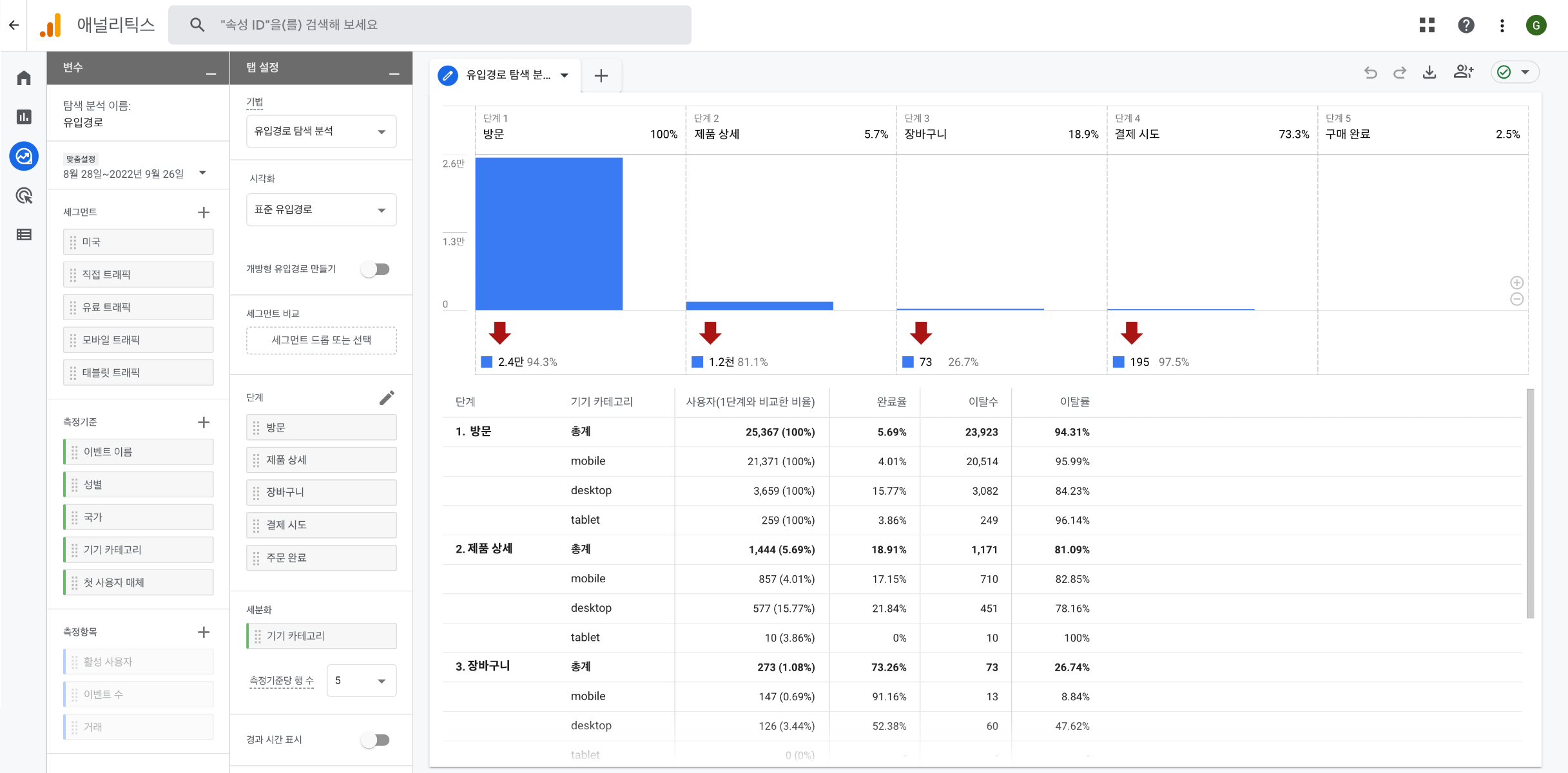Screen dimensions: 1568x773
Task: Click the Advertising icon in left sidebar
Action: click(24, 196)
